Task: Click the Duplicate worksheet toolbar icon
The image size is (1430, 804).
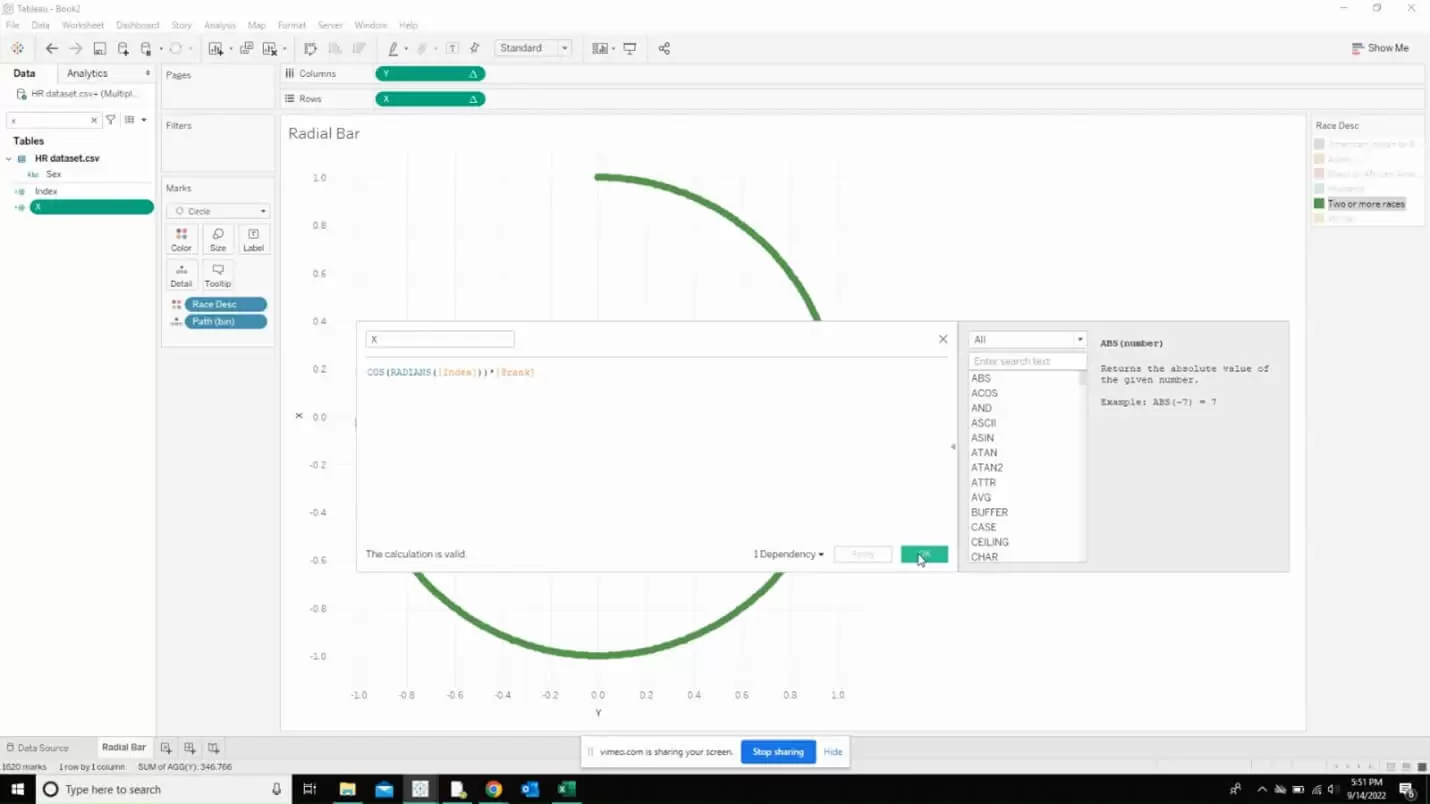Action: (246, 48)
